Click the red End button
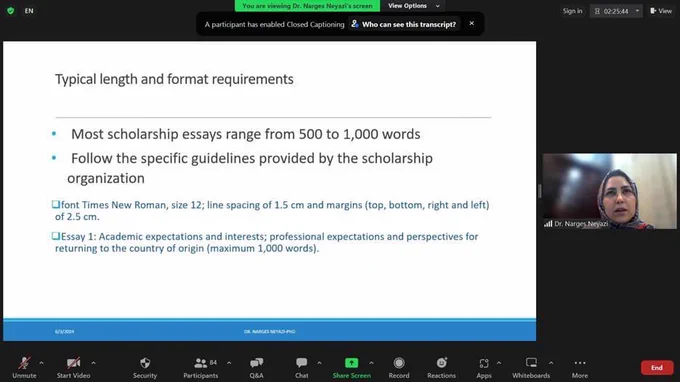 657,368
